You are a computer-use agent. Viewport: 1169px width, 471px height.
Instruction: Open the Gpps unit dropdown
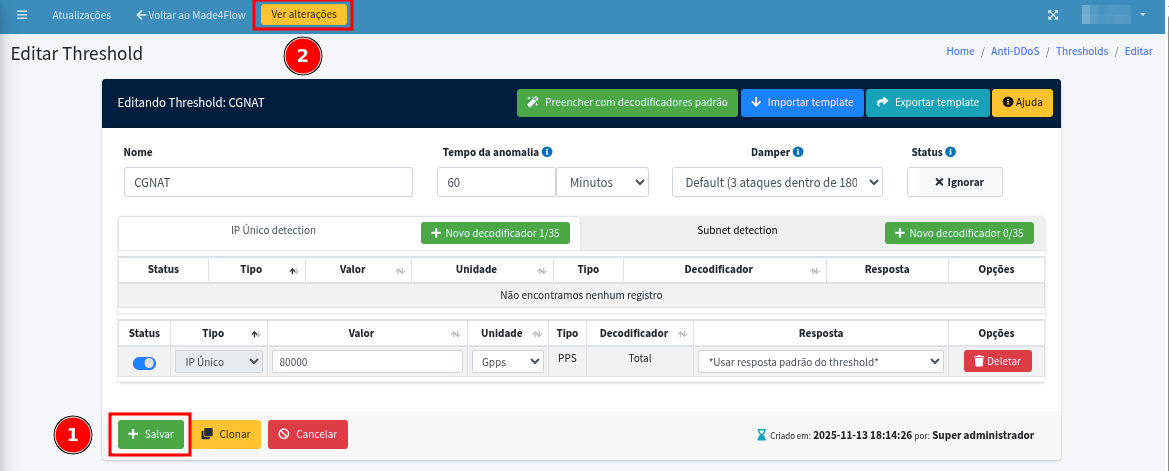tap(507, 362)
